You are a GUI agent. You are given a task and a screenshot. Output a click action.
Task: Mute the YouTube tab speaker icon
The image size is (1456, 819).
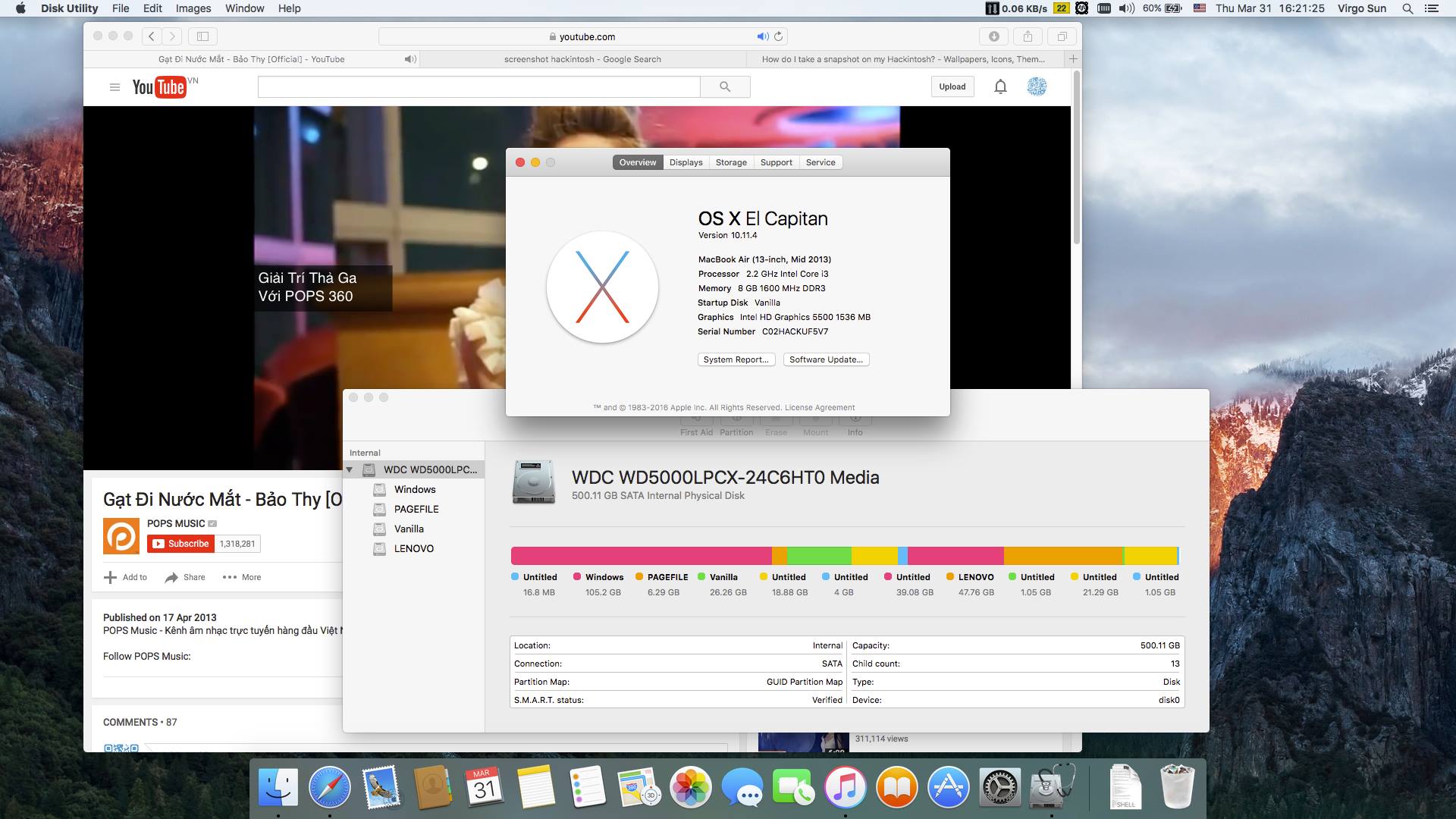[x=410, y=59]
